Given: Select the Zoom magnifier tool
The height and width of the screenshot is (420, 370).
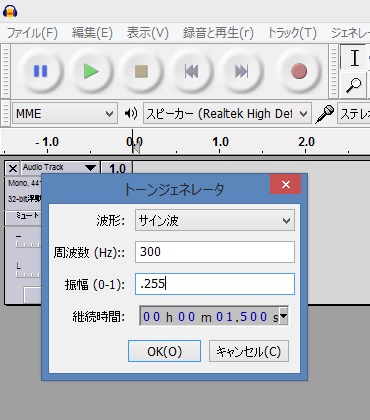Looking at the screenshot, I should tap(354, 85).
